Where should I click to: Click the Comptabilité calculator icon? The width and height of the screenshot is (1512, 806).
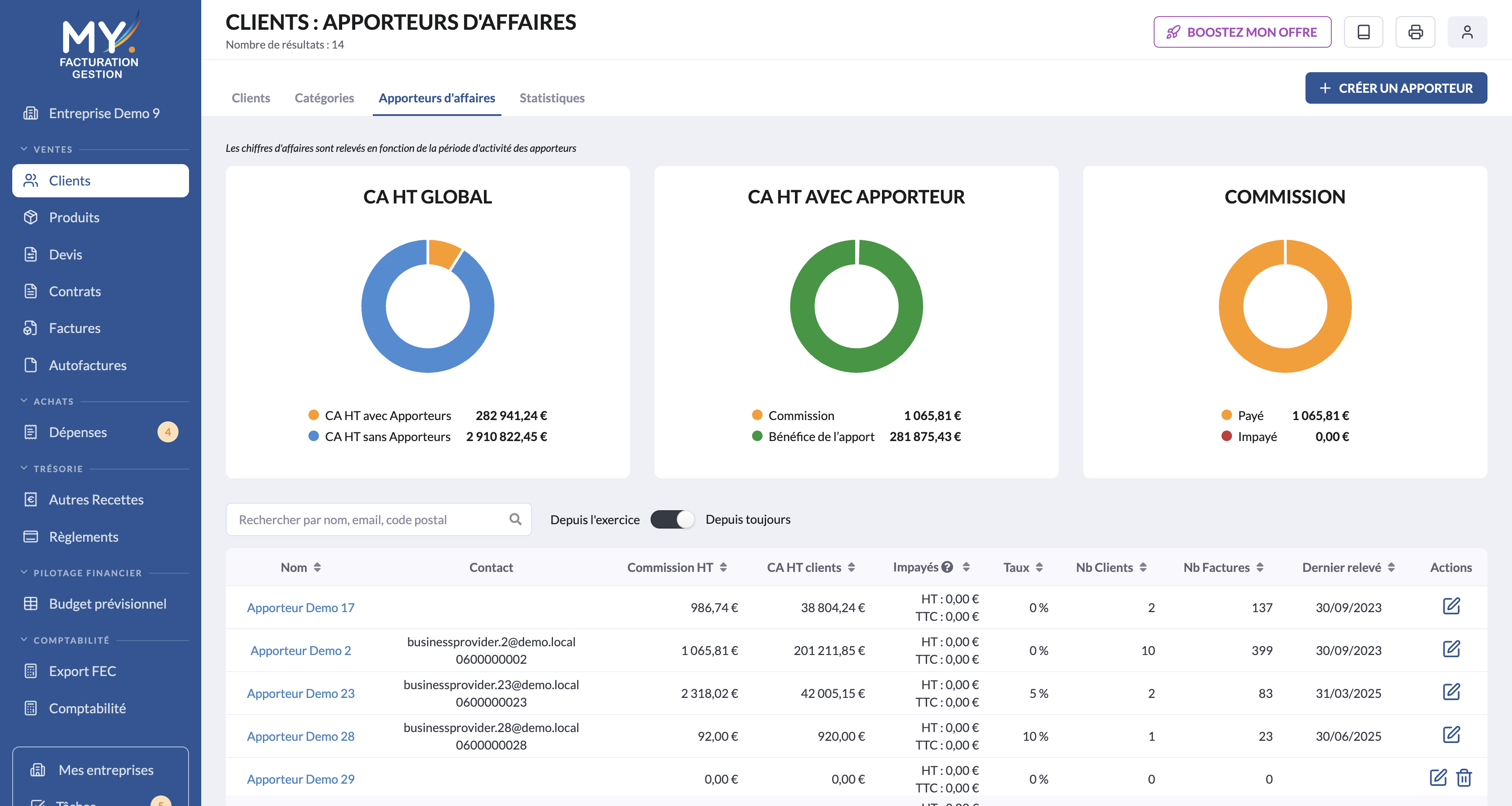pos(31,708)
